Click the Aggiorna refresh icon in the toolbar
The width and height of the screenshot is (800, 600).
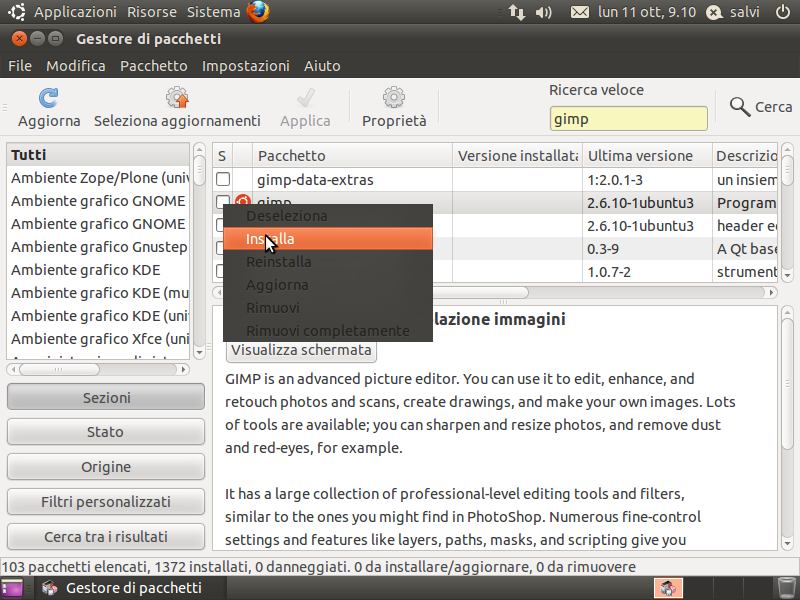(48, 98)
